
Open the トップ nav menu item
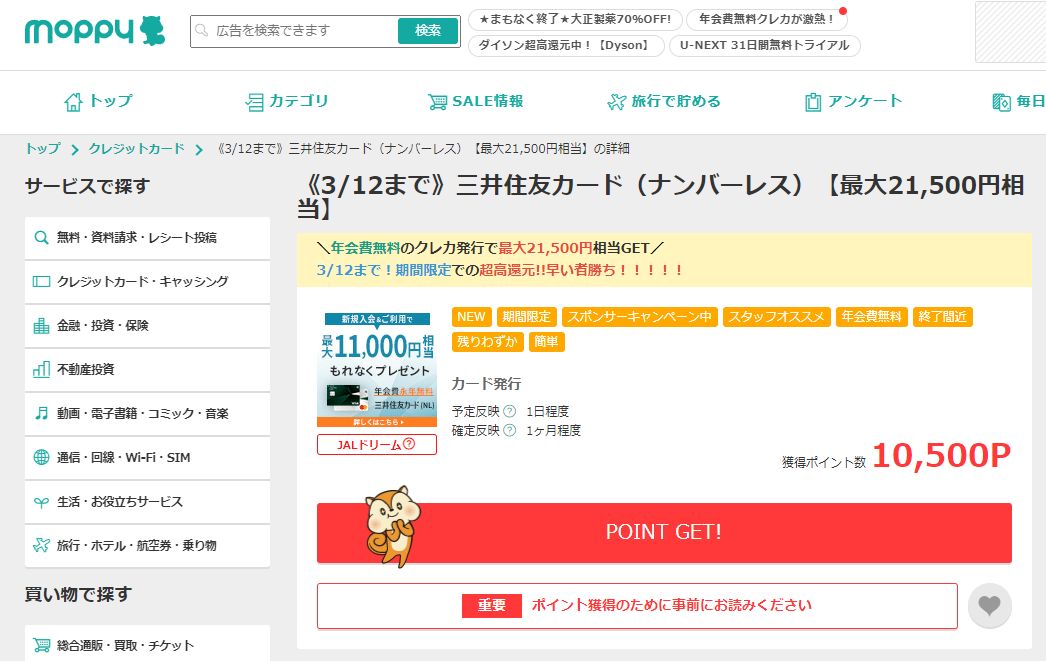click(98, 102)
